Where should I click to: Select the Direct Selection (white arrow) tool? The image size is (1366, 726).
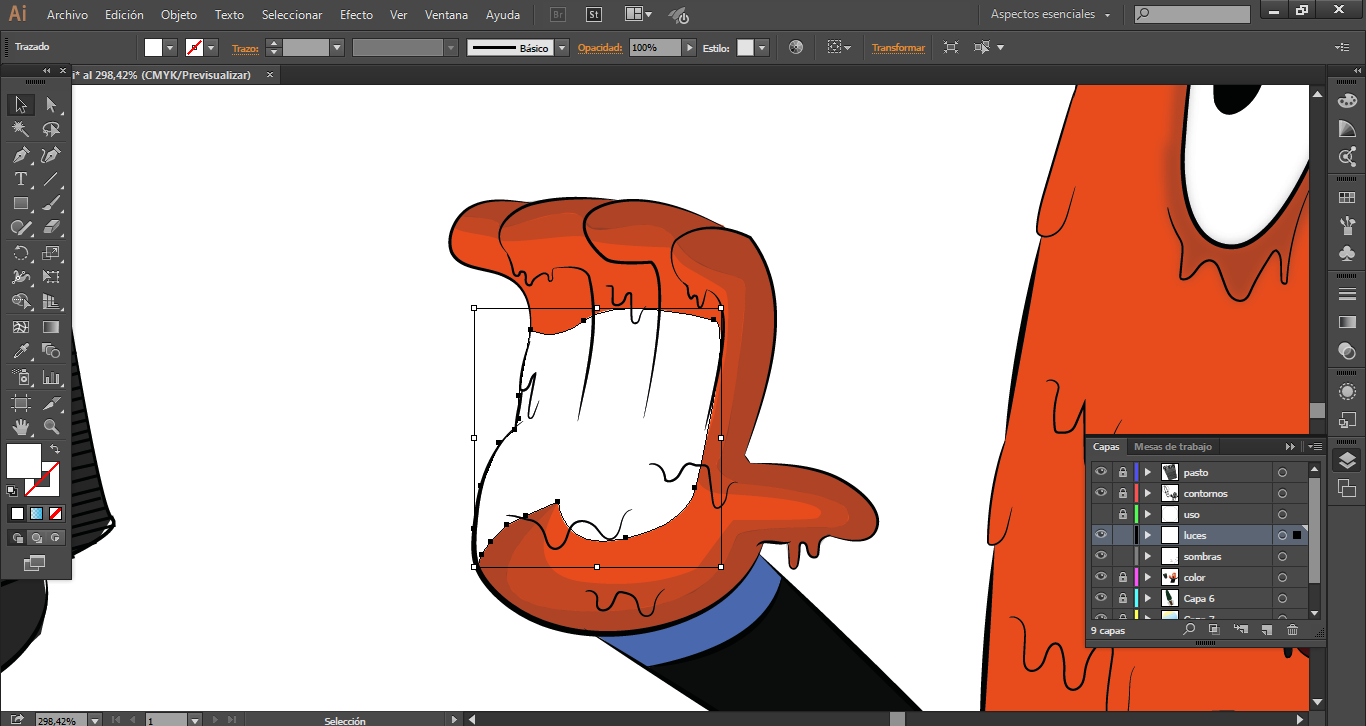(51, 105)
